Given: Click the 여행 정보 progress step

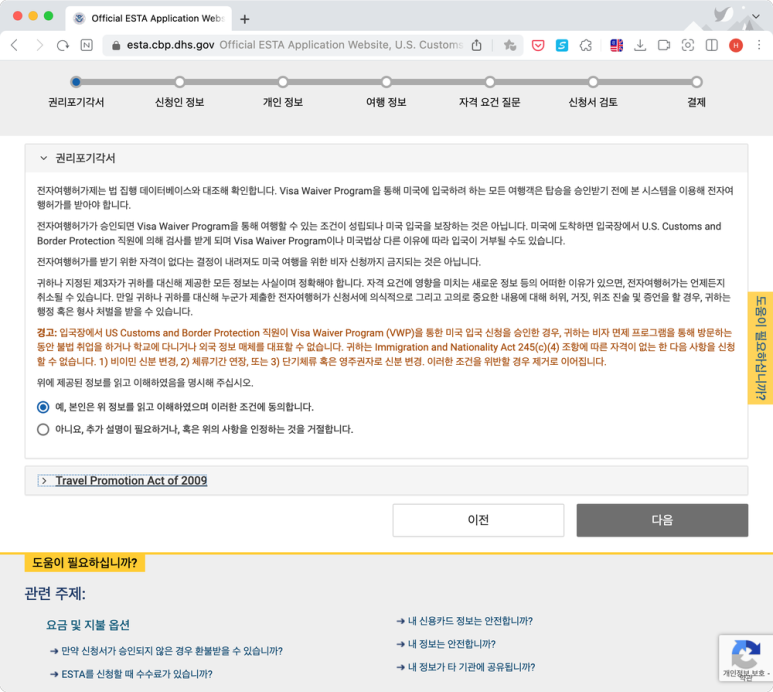Looking at the screenshot, I should (x=386, y=94).
